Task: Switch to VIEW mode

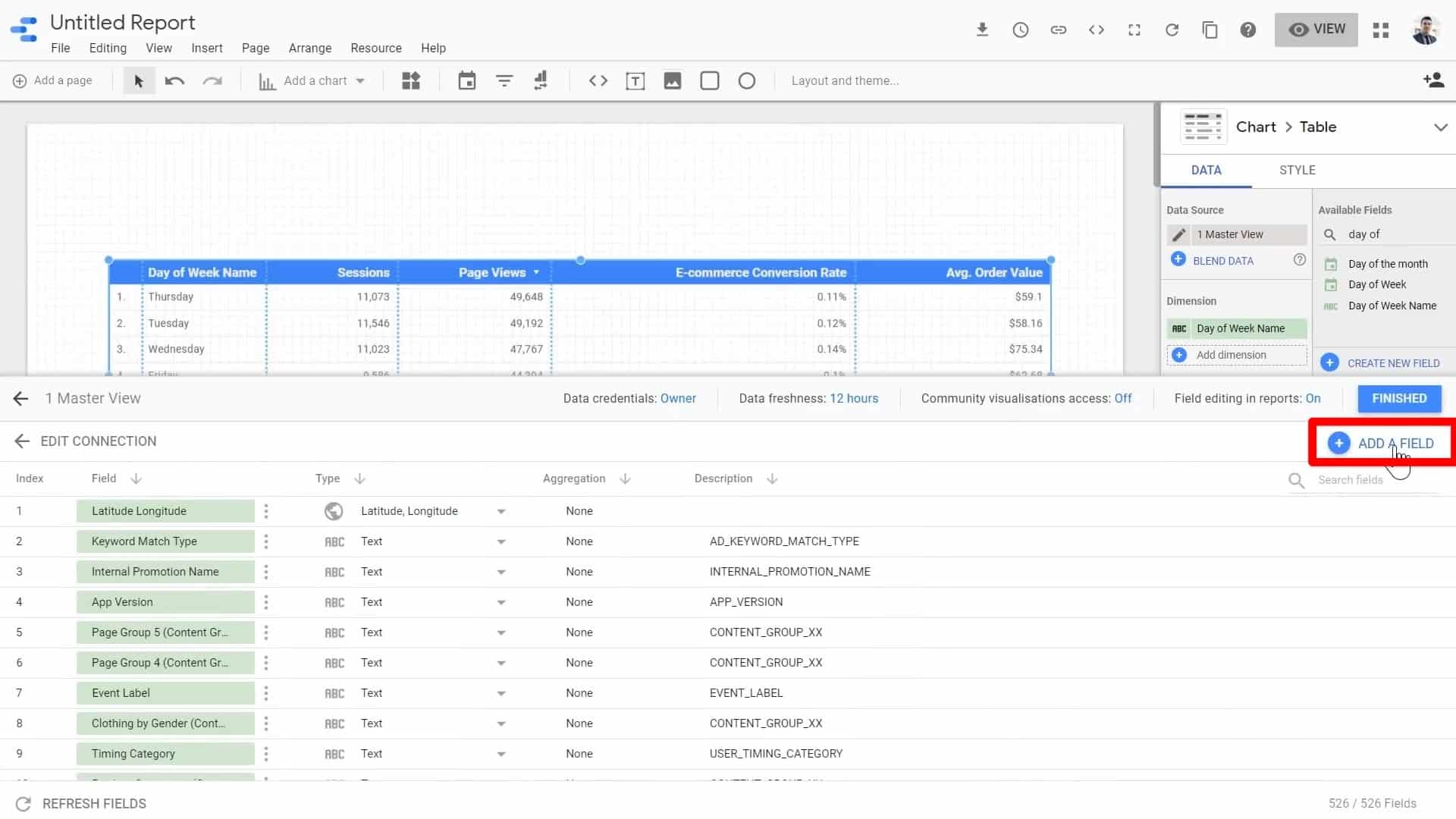Action: pyautogui.click(x=1316, y=30)
